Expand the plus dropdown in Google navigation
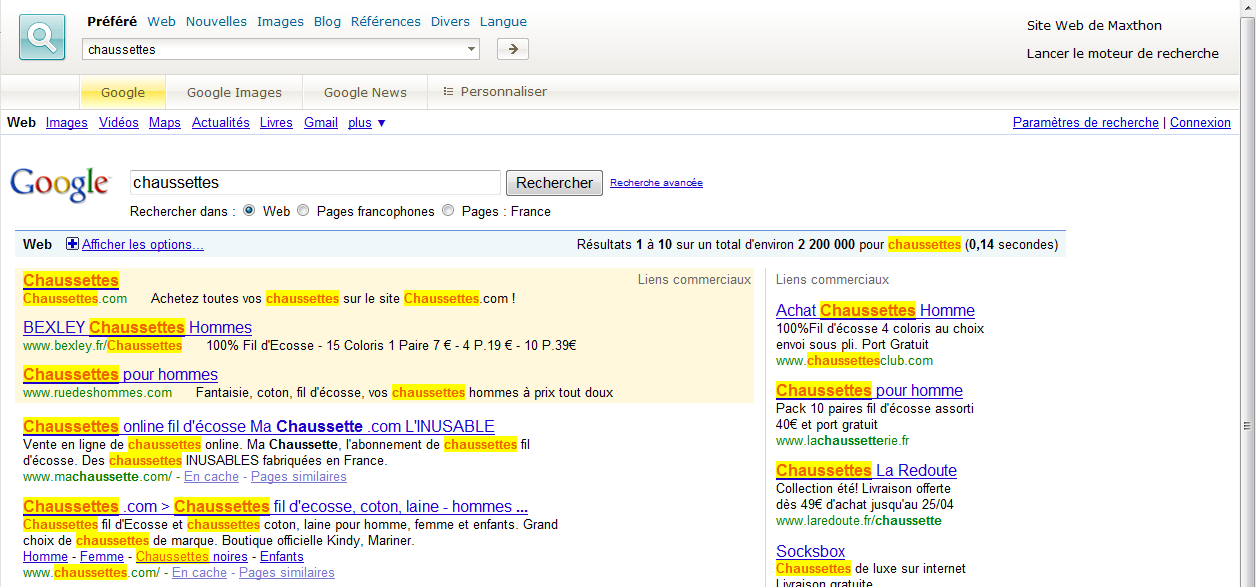The height and width of the screenshot is (587, 1256). [367, 123]
